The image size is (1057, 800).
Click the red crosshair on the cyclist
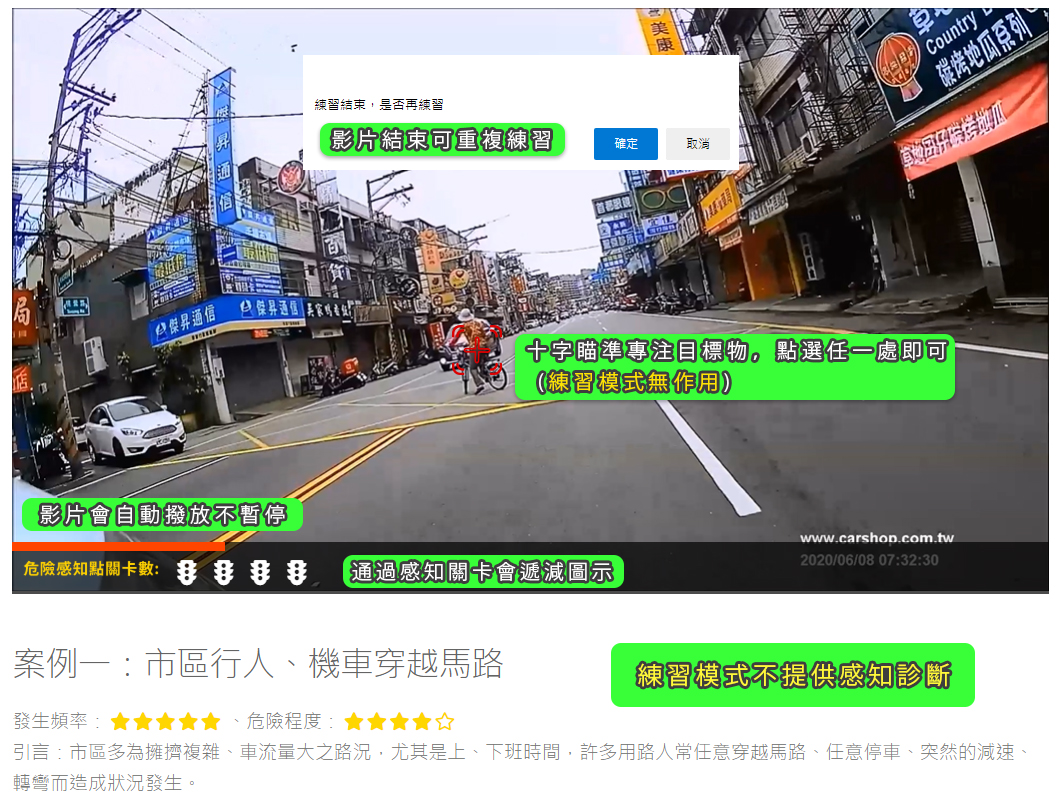coord(477,350)
